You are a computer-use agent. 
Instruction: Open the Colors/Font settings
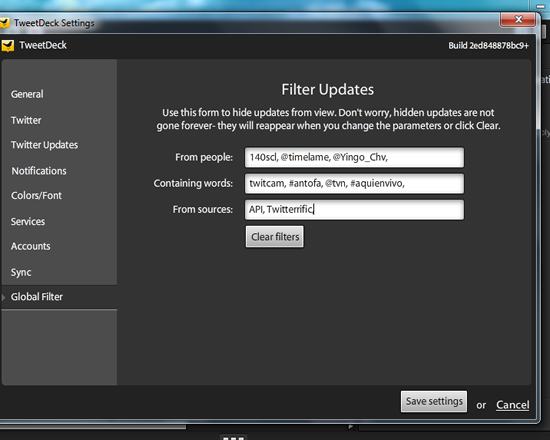point(36,195)
